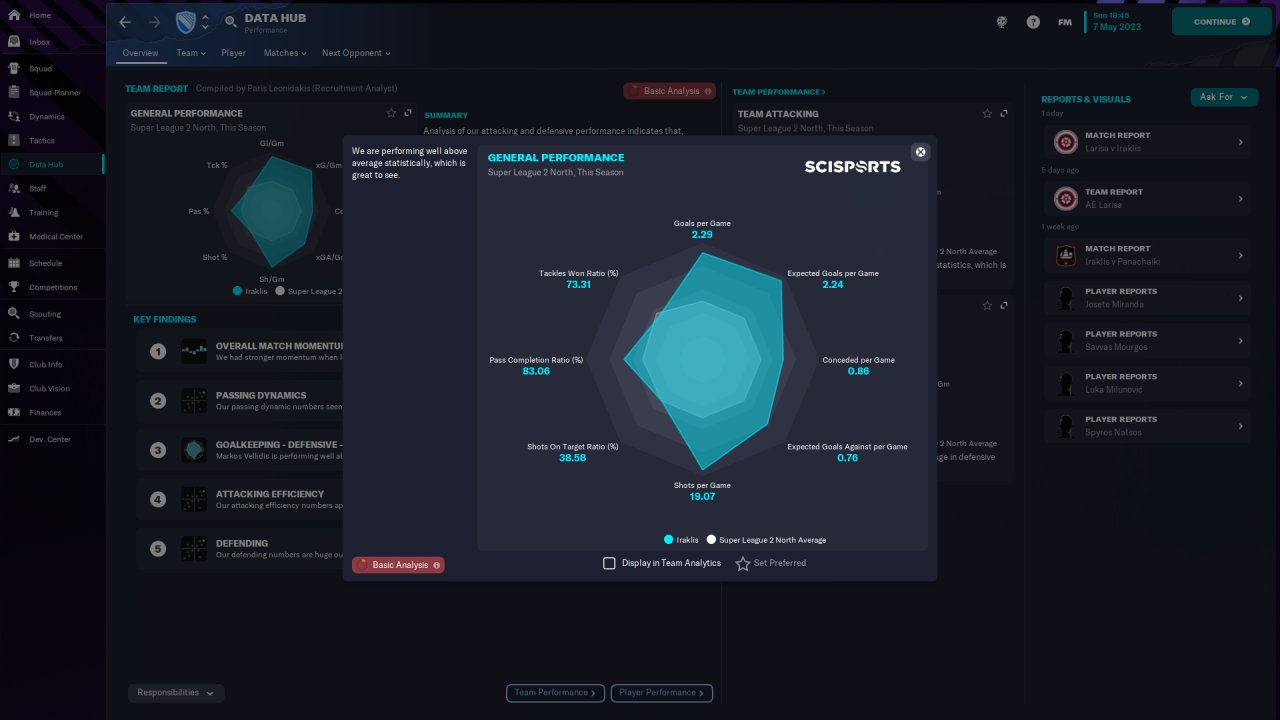Expand the background General Performance panel
1280x720 pixels.
point(408,114)
